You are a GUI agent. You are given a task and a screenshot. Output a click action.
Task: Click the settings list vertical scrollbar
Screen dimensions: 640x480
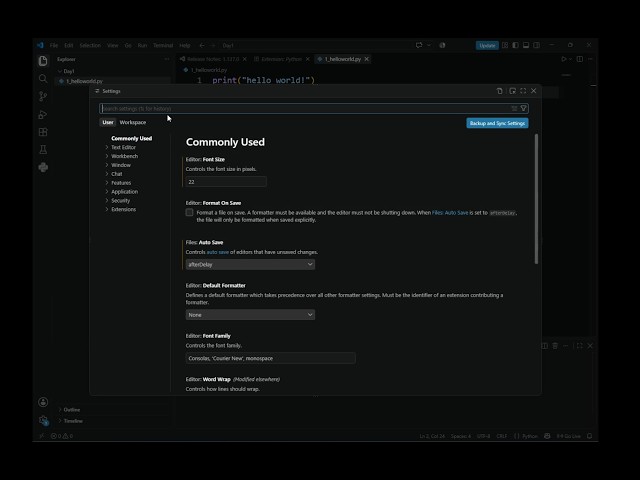(x=536, y=199)
